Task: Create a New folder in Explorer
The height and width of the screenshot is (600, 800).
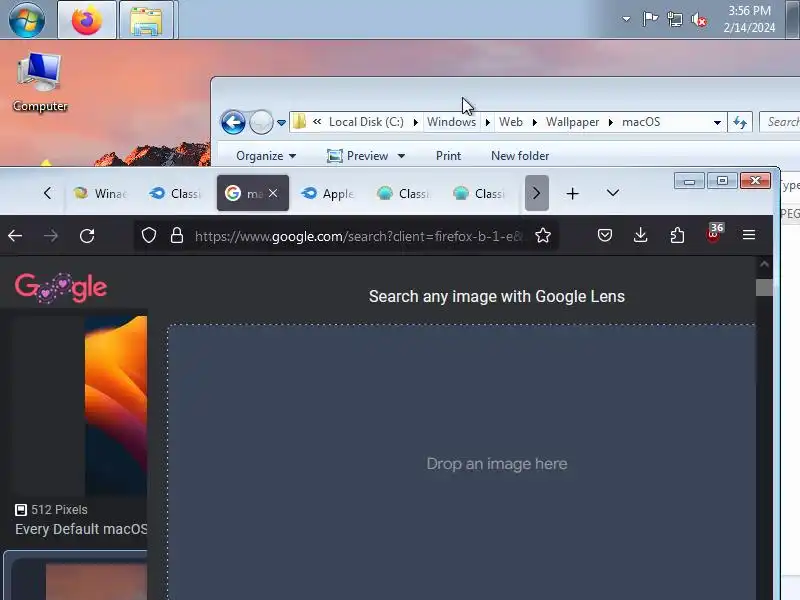Action: [x=520, y=156]
